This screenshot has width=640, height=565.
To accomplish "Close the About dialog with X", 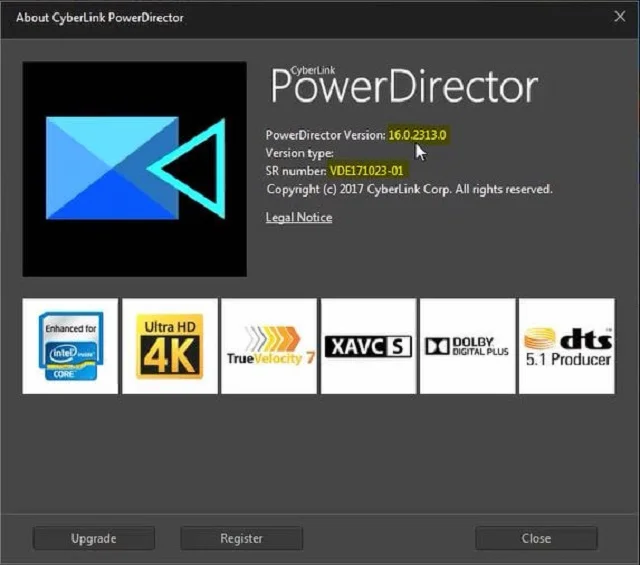I will (x=620, y=16).
